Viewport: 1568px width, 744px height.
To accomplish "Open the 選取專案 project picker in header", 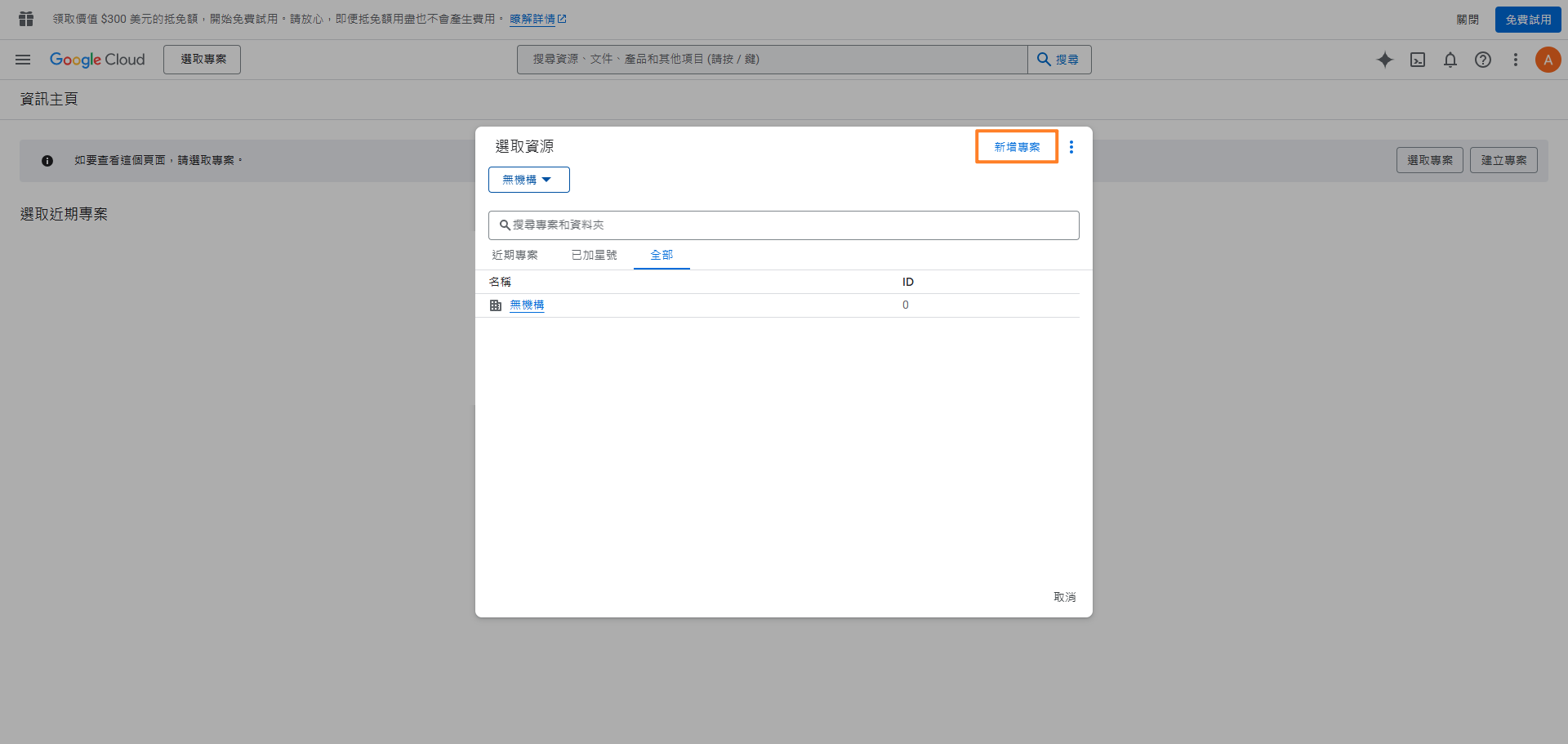I will [x=202, y=60].
